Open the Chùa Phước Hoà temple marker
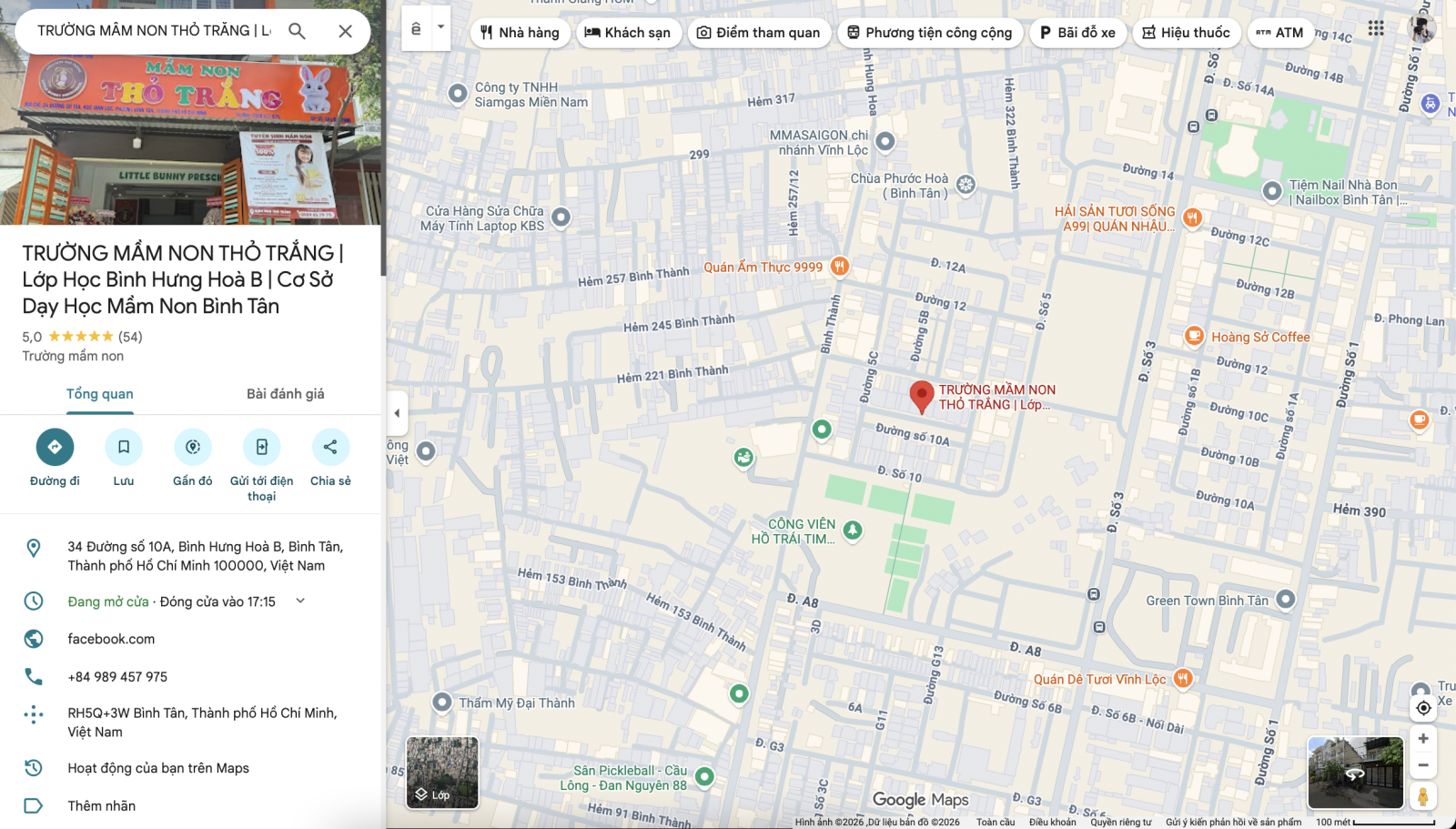This screenshot has height=829, width=1456. click(966, 185)
